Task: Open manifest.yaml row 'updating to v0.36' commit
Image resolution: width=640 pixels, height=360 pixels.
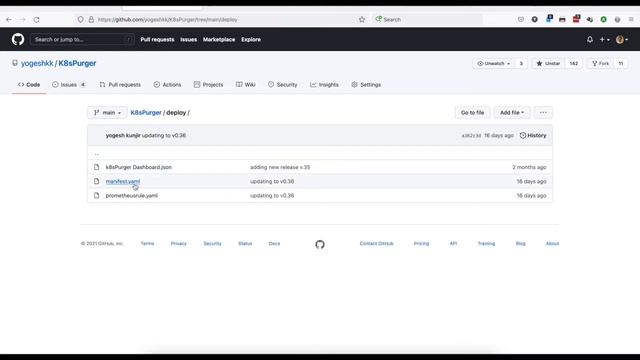Action: (272, 182)
